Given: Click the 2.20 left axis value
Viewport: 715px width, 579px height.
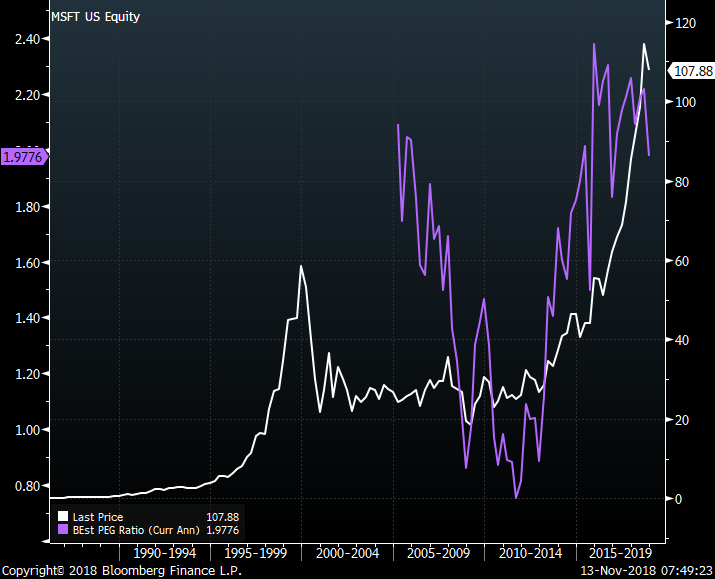Looking at the screenshot, I should pyautogui.click(x=27, y=95).
